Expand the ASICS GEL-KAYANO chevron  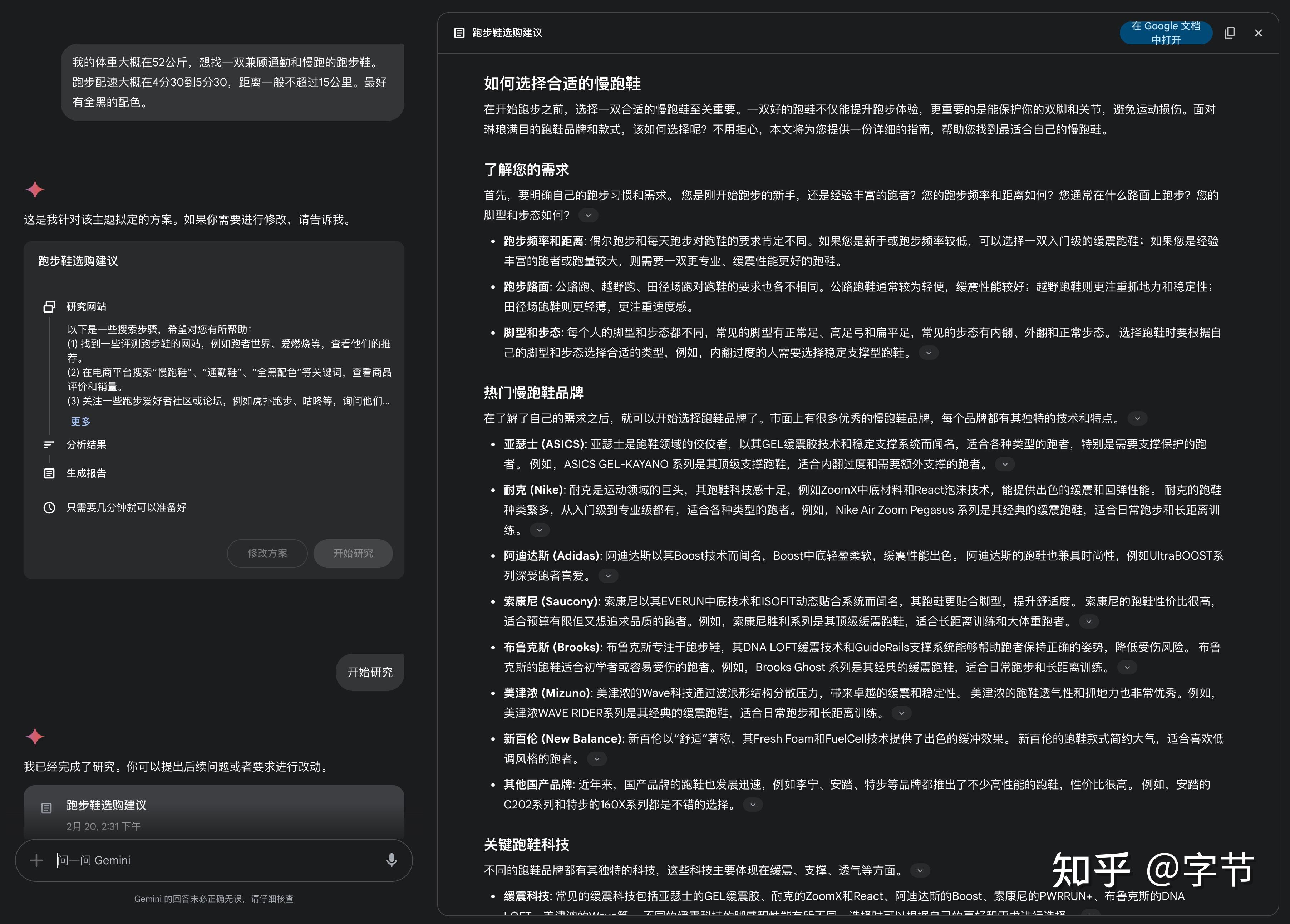tap(1004, 464)
